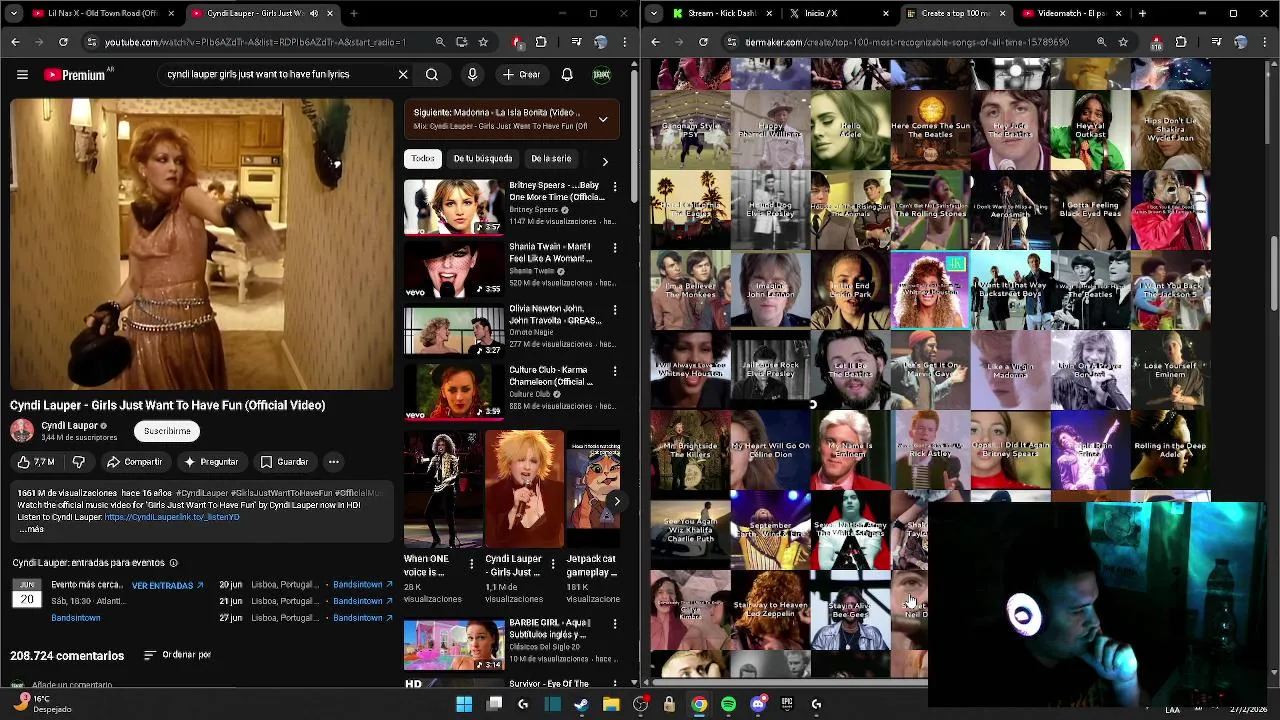Viewport: 1280px width, 720px height.
Task: Open the YouTube account avatar menu
Action: [x=601, y=75]
